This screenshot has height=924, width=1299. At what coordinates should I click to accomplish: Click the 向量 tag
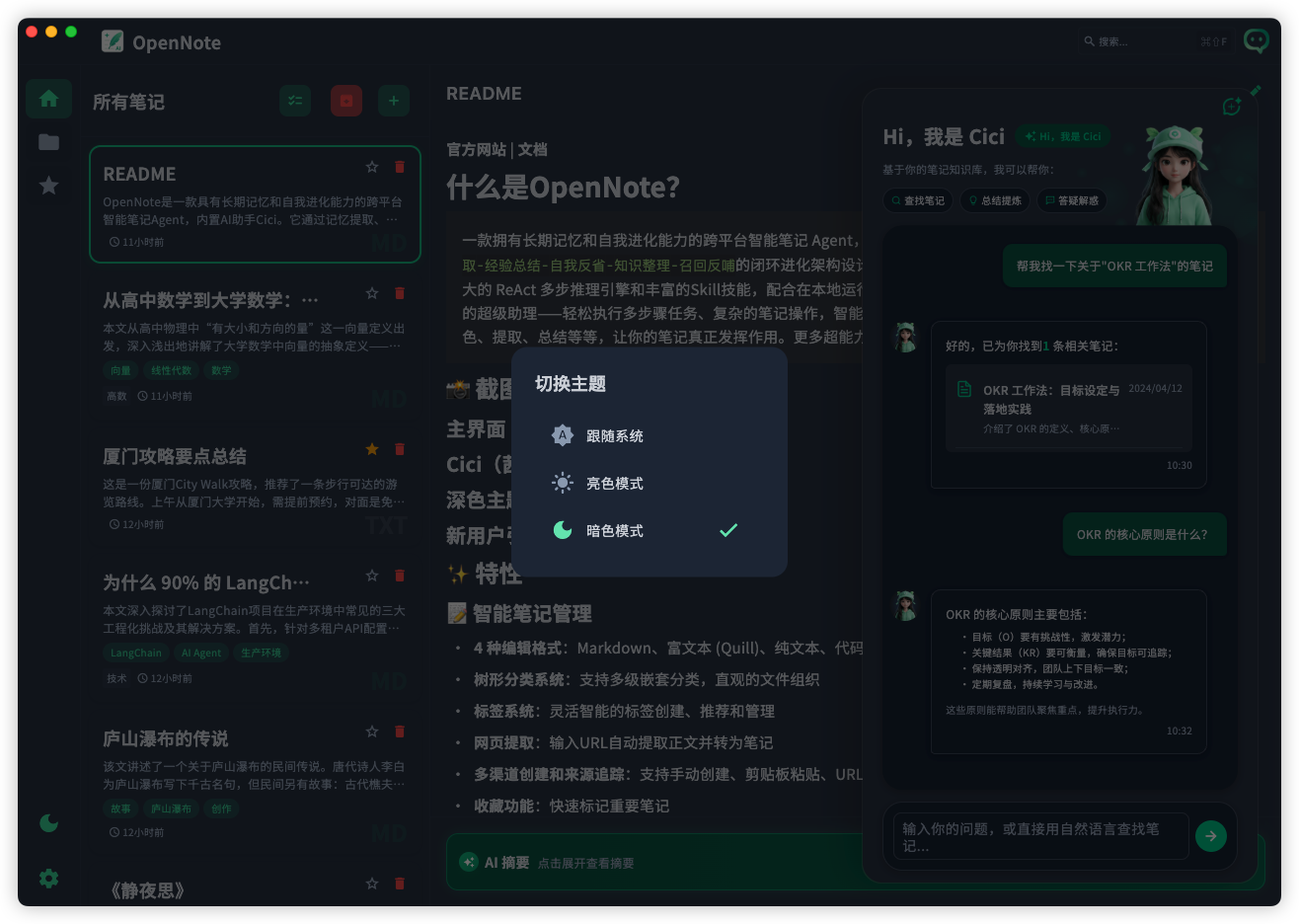click(120, 370)
